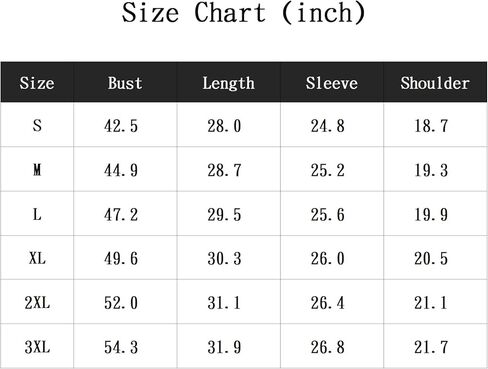This screenshot has height=369, width=488.
Task: Click bust value 42.5 for size S
Action: [121, 126]
